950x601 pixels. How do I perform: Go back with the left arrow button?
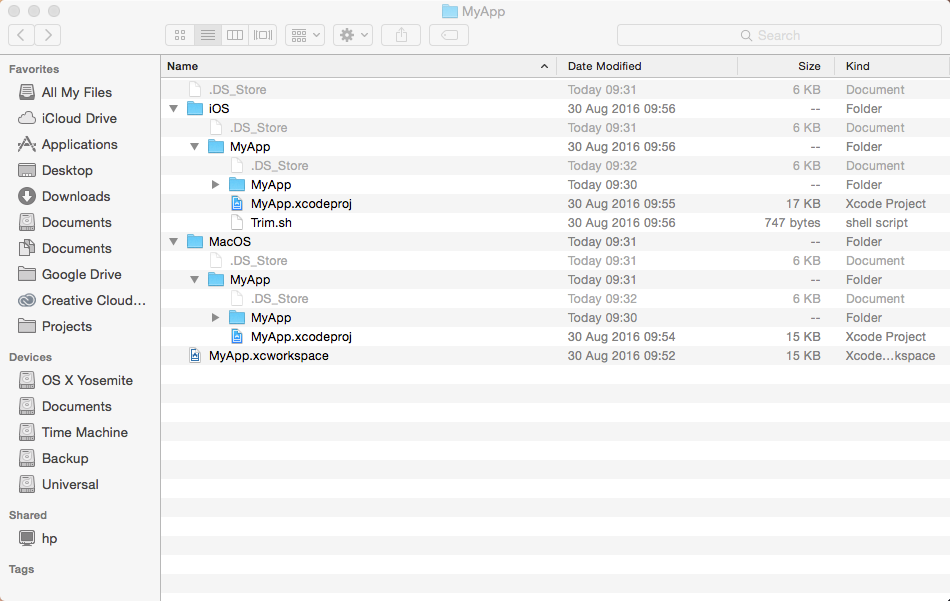pyautogui.click(x=21, y=35)
